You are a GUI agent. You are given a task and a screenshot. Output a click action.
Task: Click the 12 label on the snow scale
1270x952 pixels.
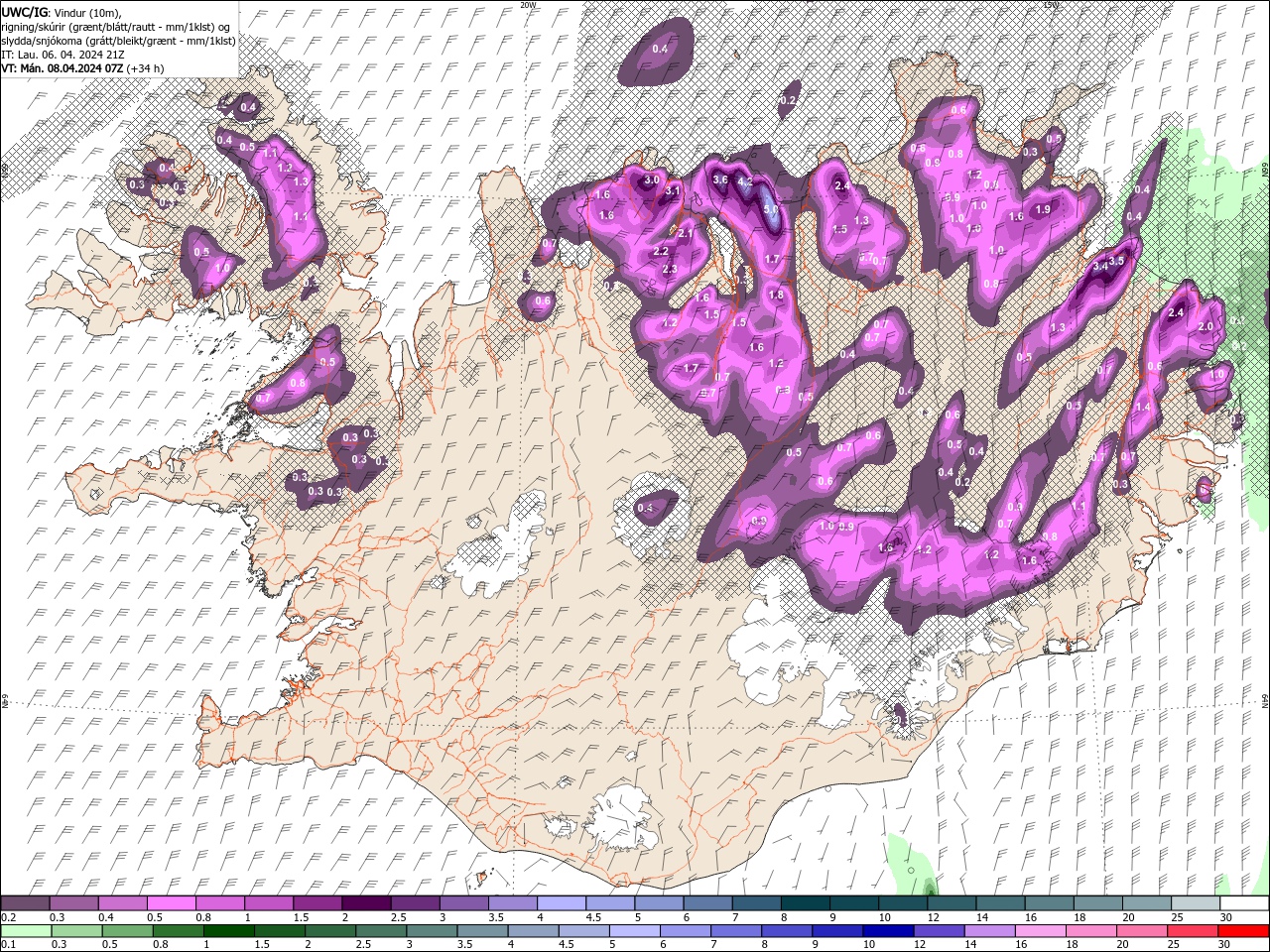point(933,917)
